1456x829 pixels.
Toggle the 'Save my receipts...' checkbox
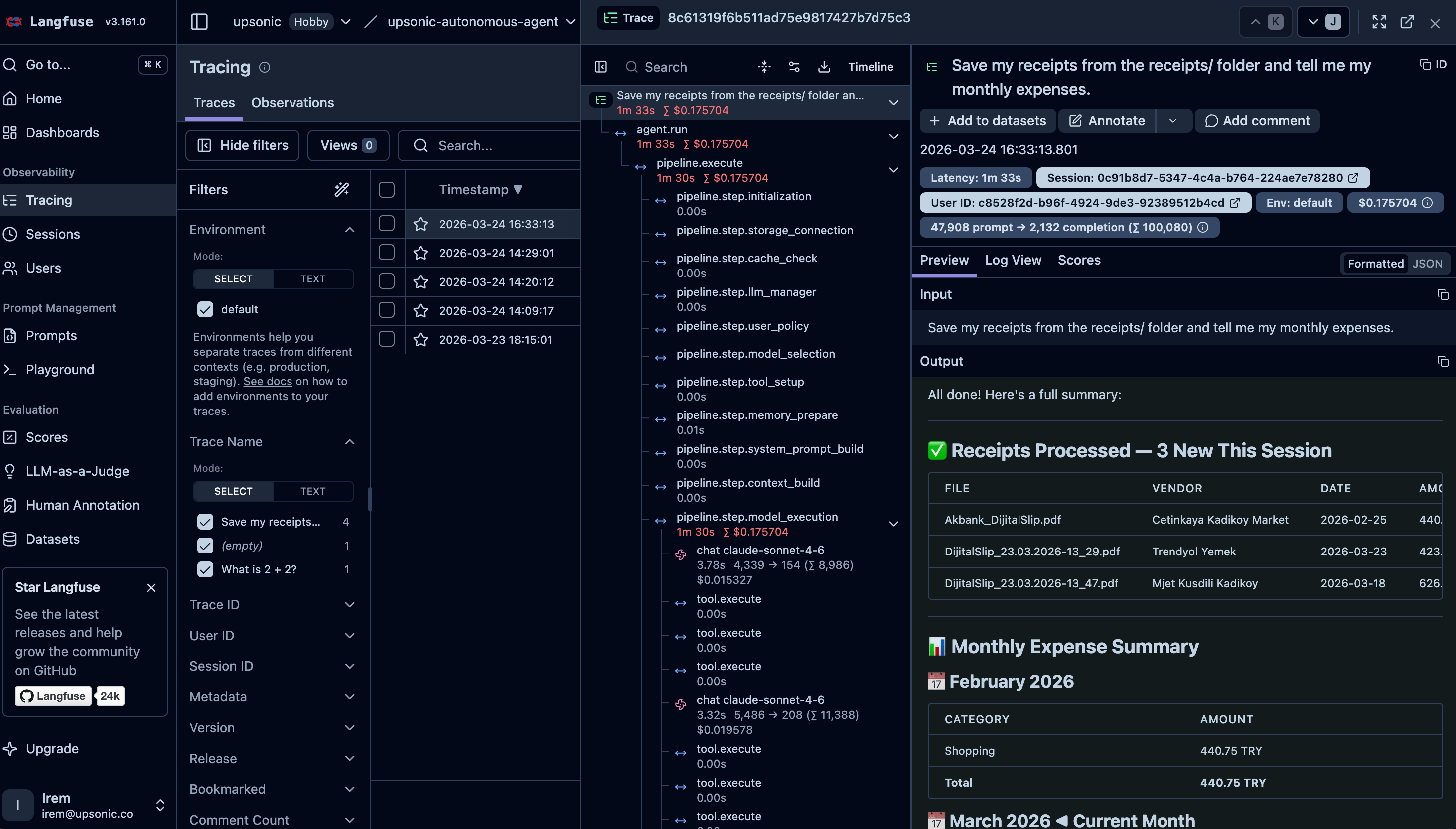click(205, 522)
